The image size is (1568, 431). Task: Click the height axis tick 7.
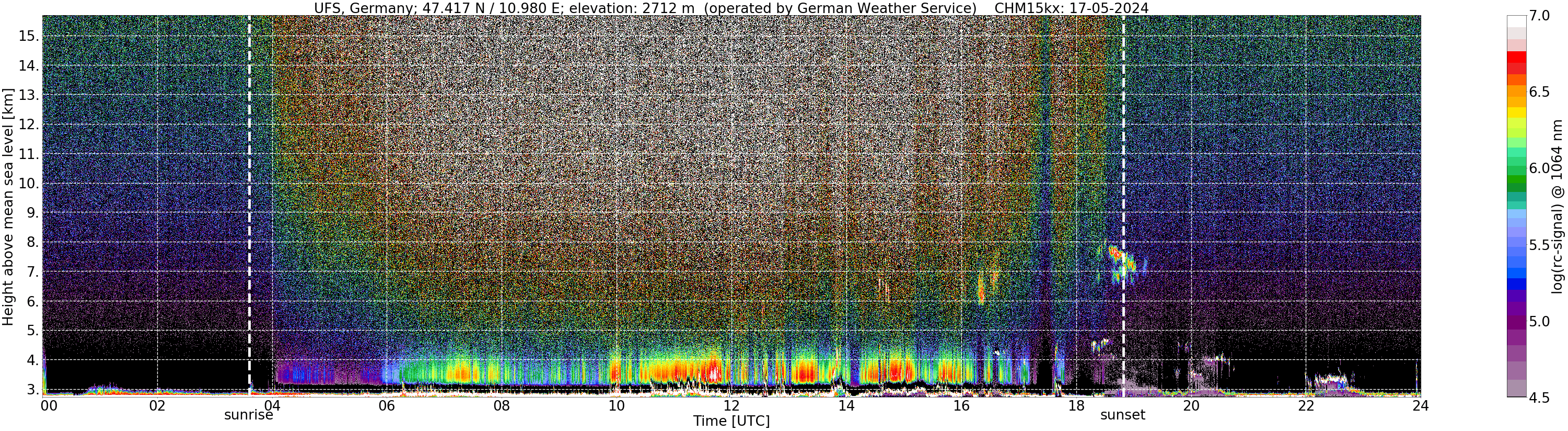tap(33, 271)
